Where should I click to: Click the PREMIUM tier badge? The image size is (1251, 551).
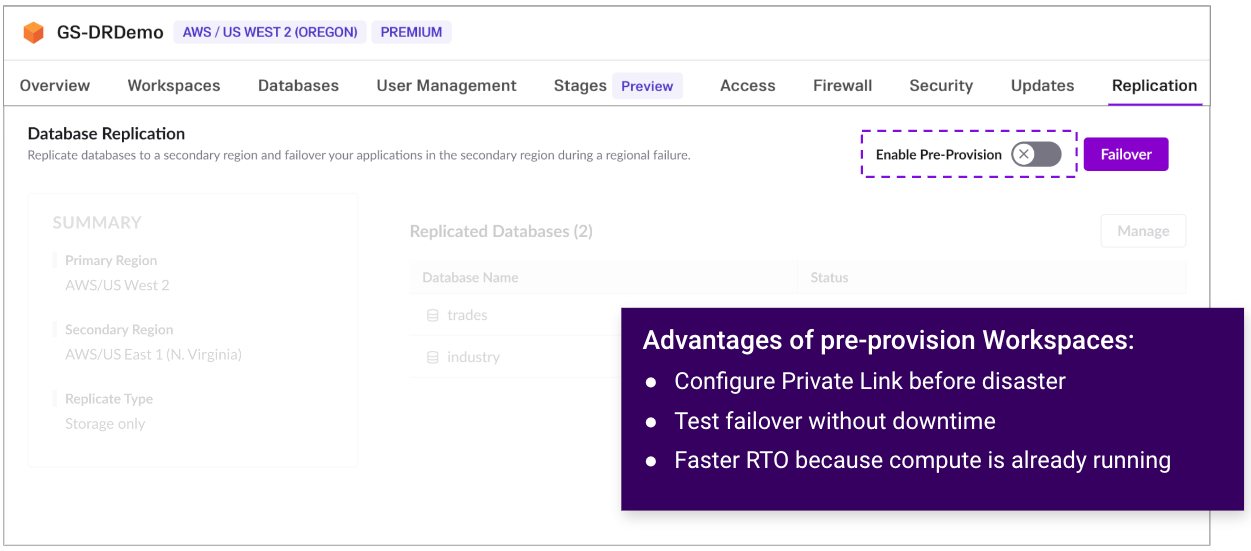click(x=411, y=32)
